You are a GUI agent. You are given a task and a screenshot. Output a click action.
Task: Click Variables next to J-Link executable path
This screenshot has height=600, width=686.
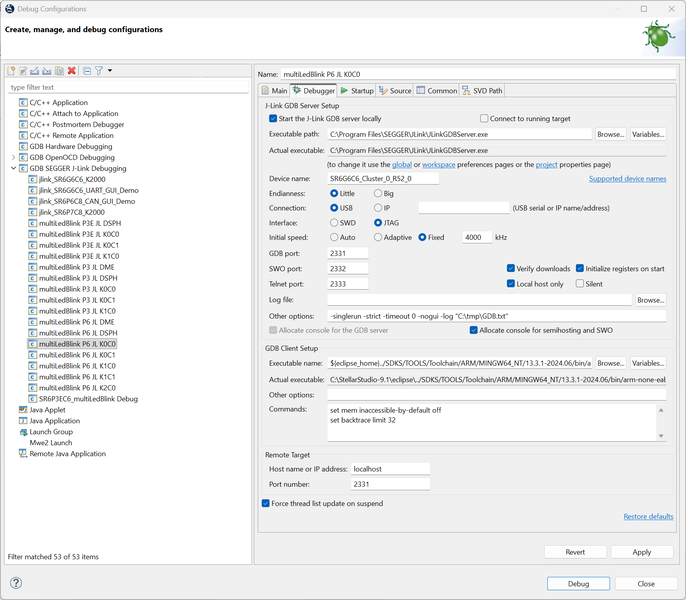pos(648,134)
